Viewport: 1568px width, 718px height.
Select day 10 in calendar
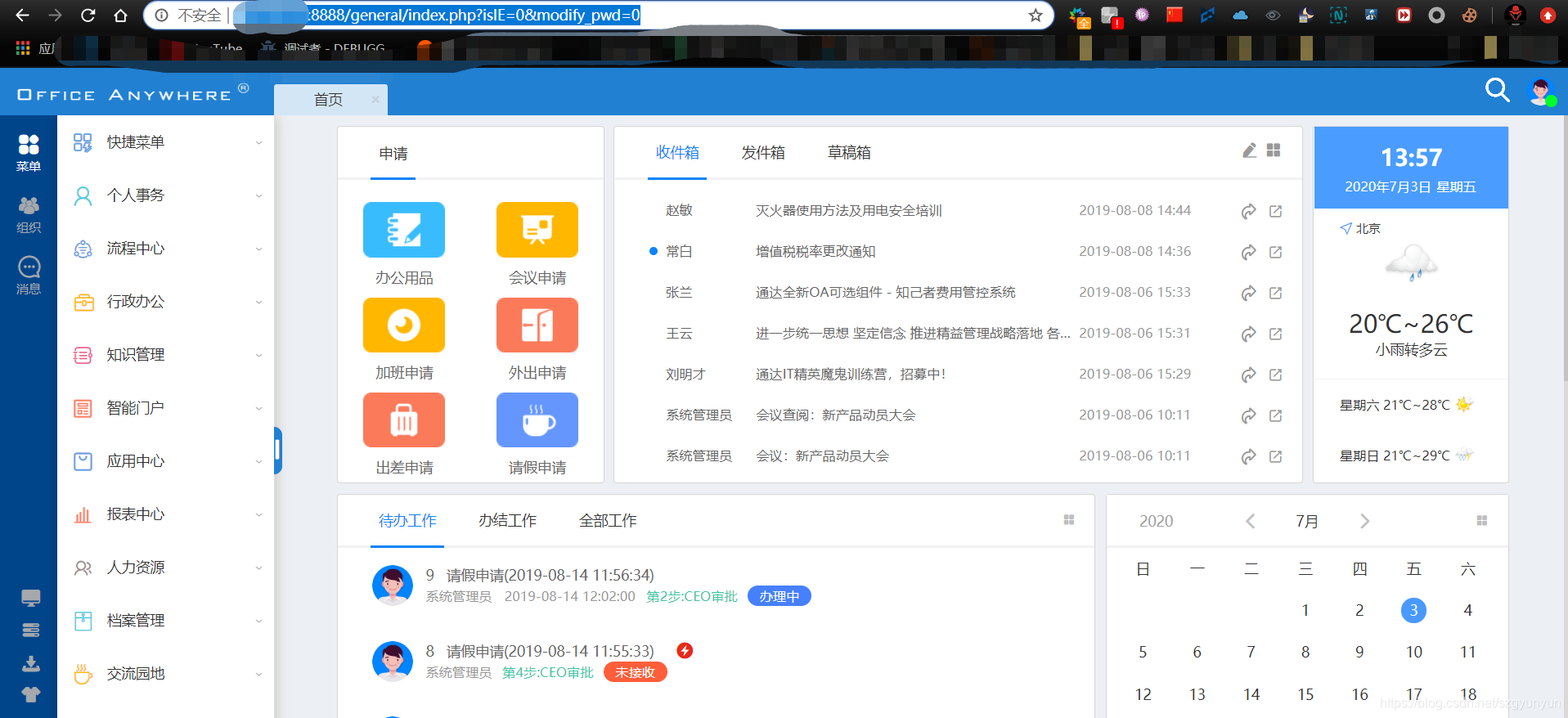[x=1413, y=652]
